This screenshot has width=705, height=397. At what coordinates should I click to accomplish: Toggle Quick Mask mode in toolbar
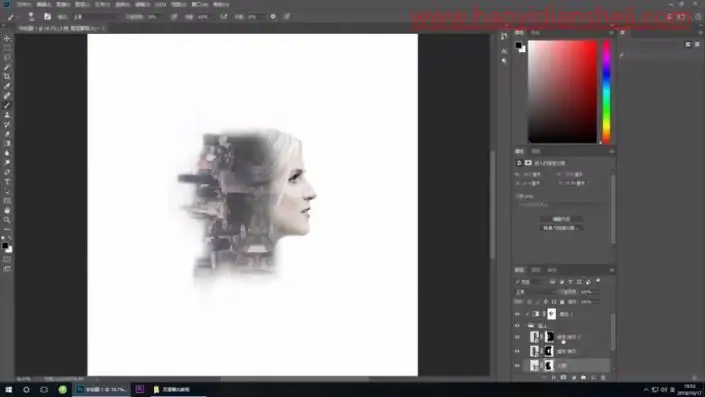point(7,259)
